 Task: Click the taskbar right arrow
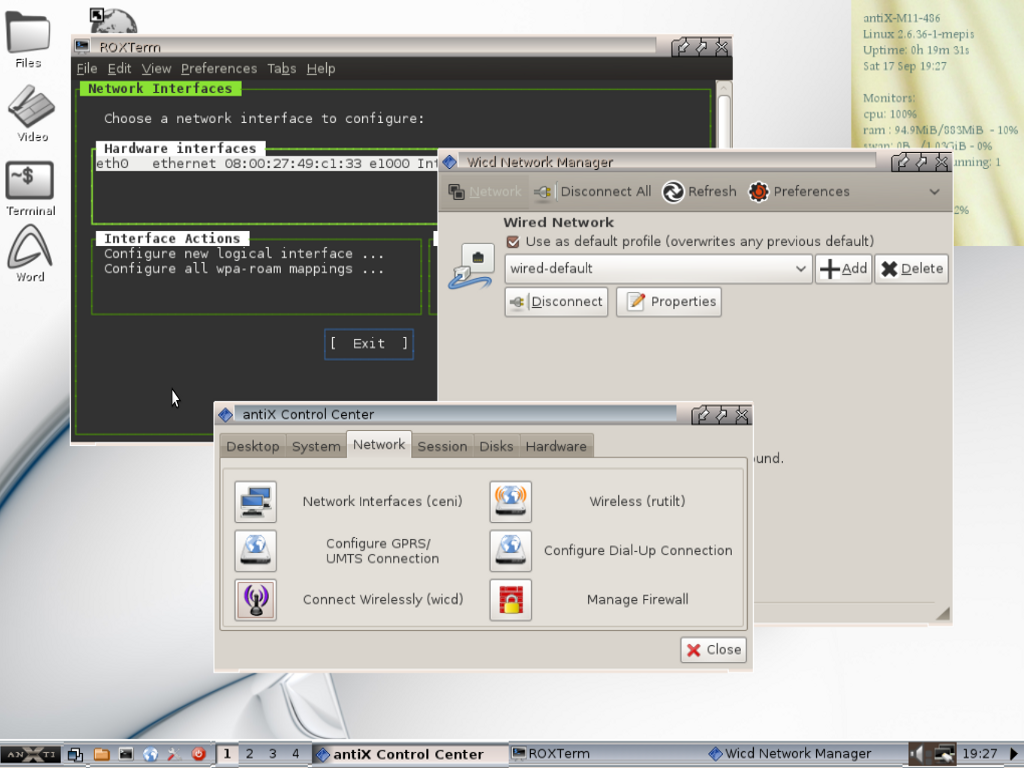(1014, 754)
